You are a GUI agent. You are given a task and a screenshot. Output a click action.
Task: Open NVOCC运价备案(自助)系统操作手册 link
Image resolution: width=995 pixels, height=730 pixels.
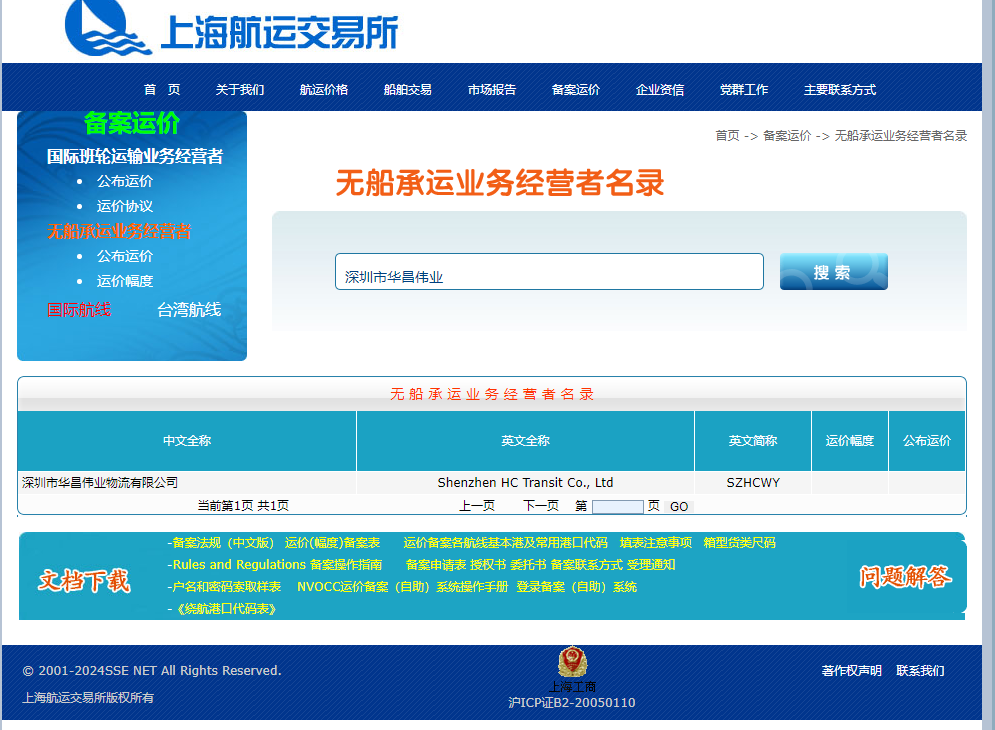[x=403, y=587]
